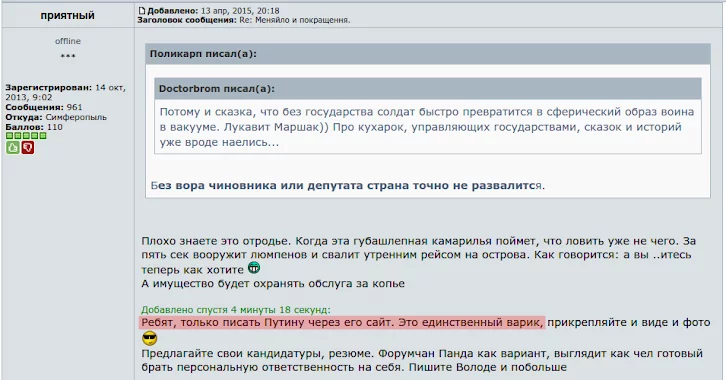The image size is (726, 380).
Task: Click the Зарегистрирован date line
Action: [65, 92]
